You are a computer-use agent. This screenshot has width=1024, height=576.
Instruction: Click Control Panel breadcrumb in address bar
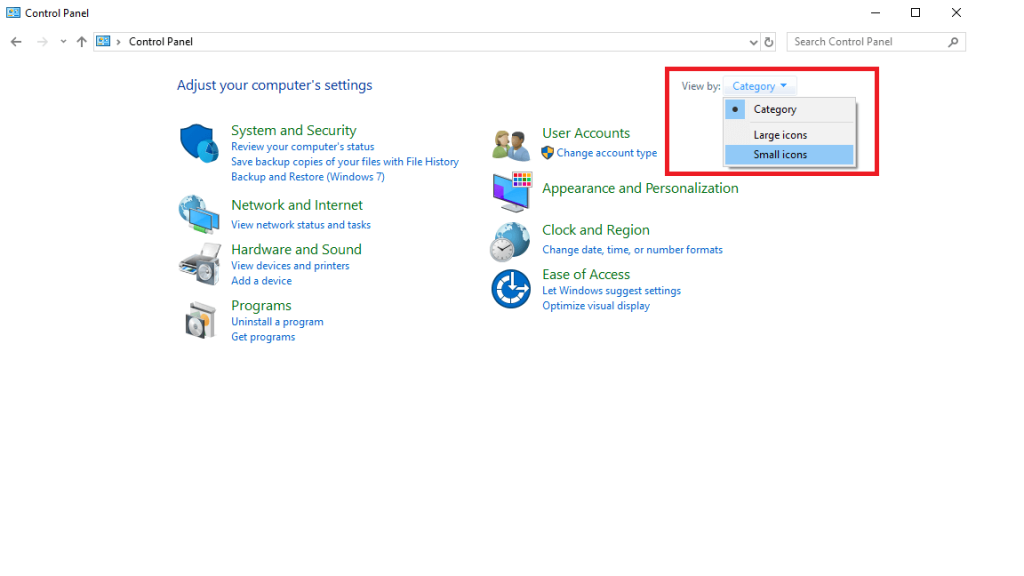[161, 42]
